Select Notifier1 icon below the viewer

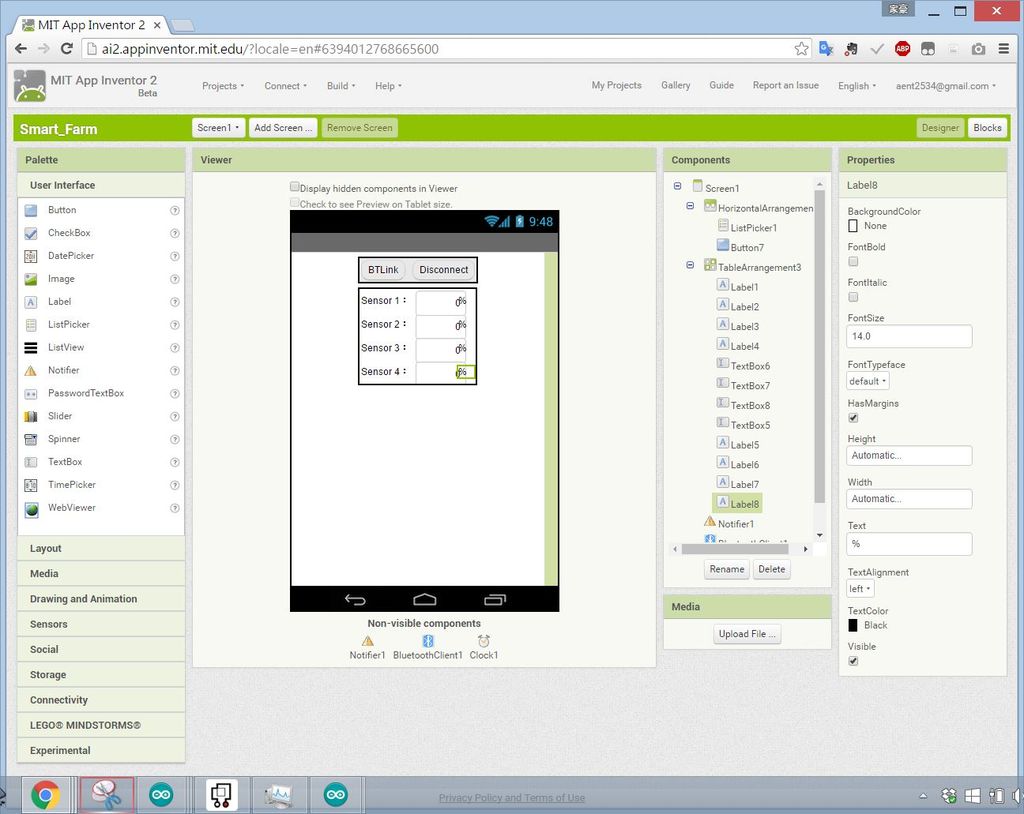click(368, 641)
